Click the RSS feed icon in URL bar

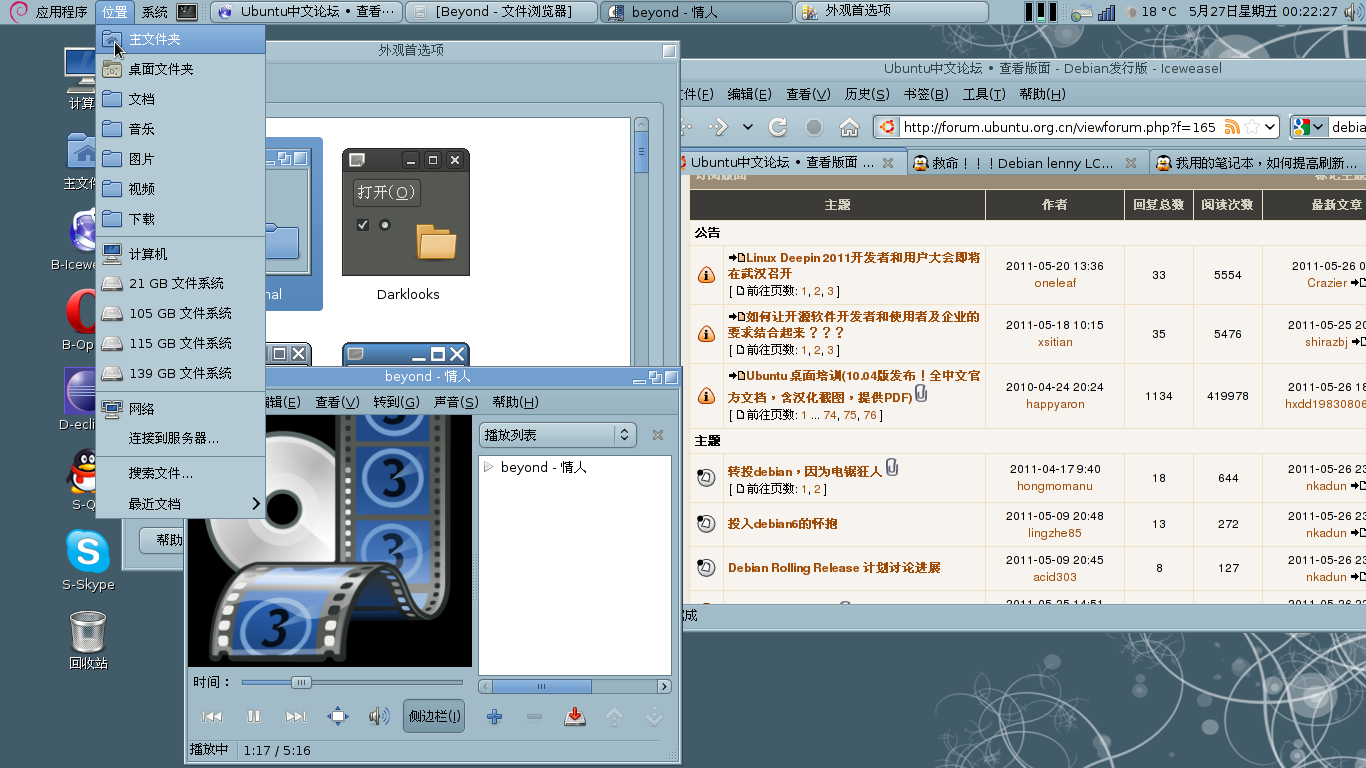coord(1232,127)
